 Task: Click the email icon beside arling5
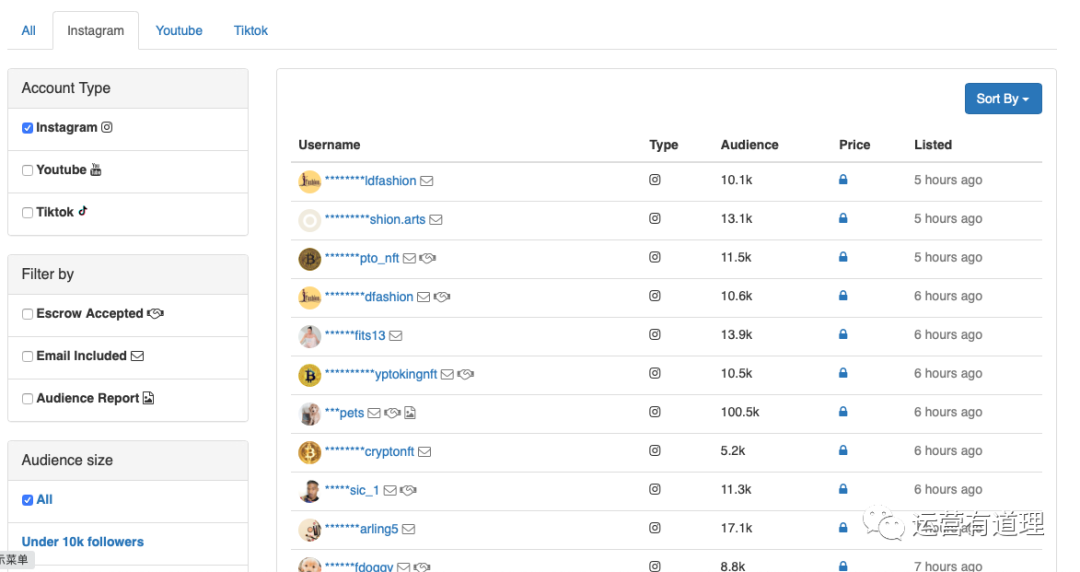pos(408,529)
